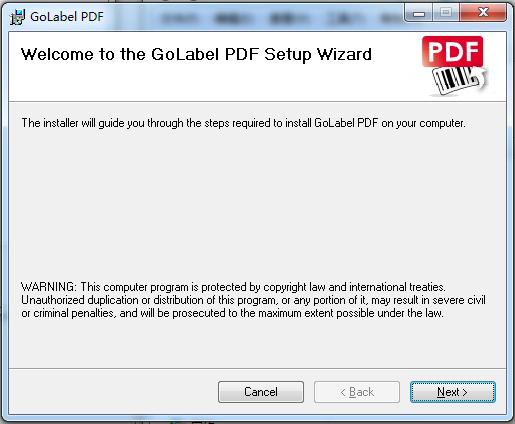Click the red PDF logo badge

(x=452, y=52)
